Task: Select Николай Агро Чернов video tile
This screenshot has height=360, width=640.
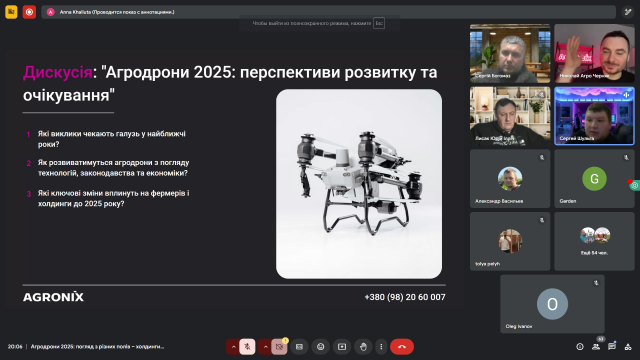Action: [x=594, y=53]
